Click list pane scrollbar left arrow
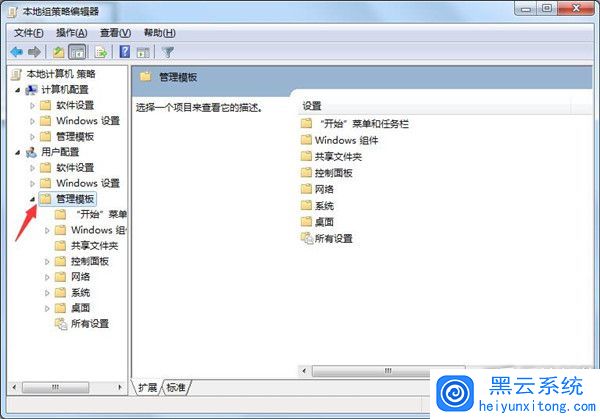The width and height of the screenshot is (600, 419). [x=305, y=371]
